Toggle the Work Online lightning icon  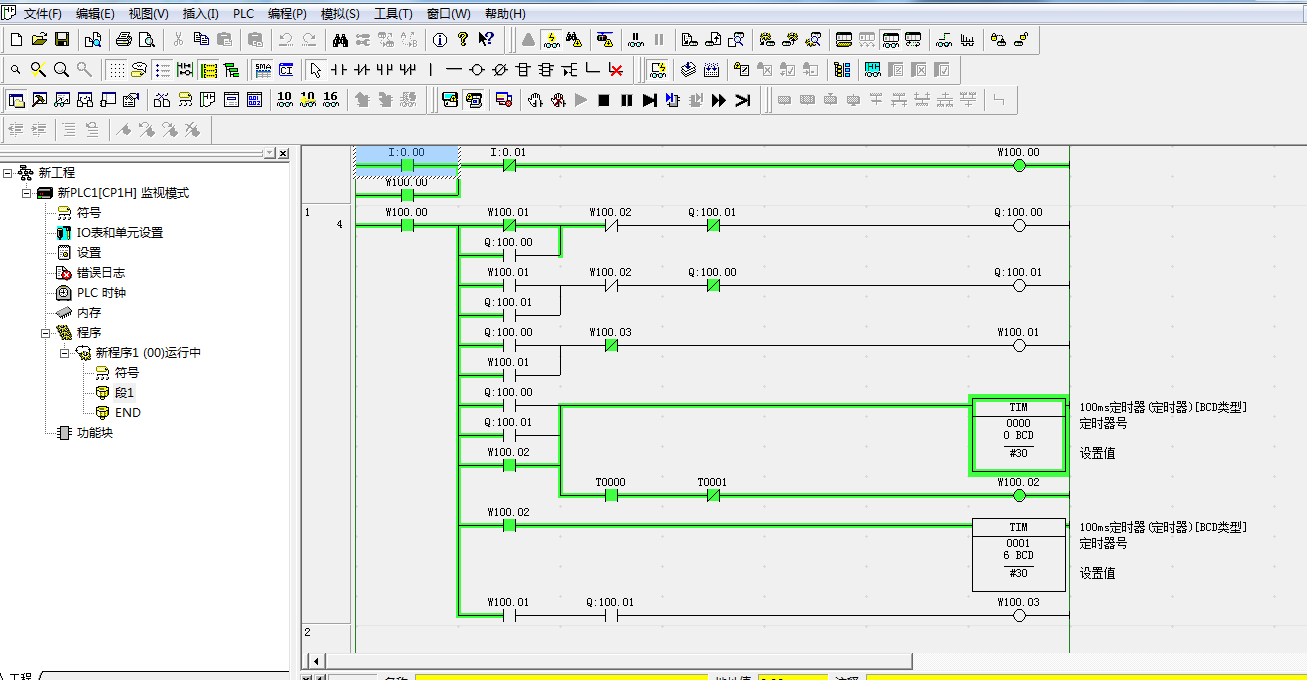[x=551, y=40]
